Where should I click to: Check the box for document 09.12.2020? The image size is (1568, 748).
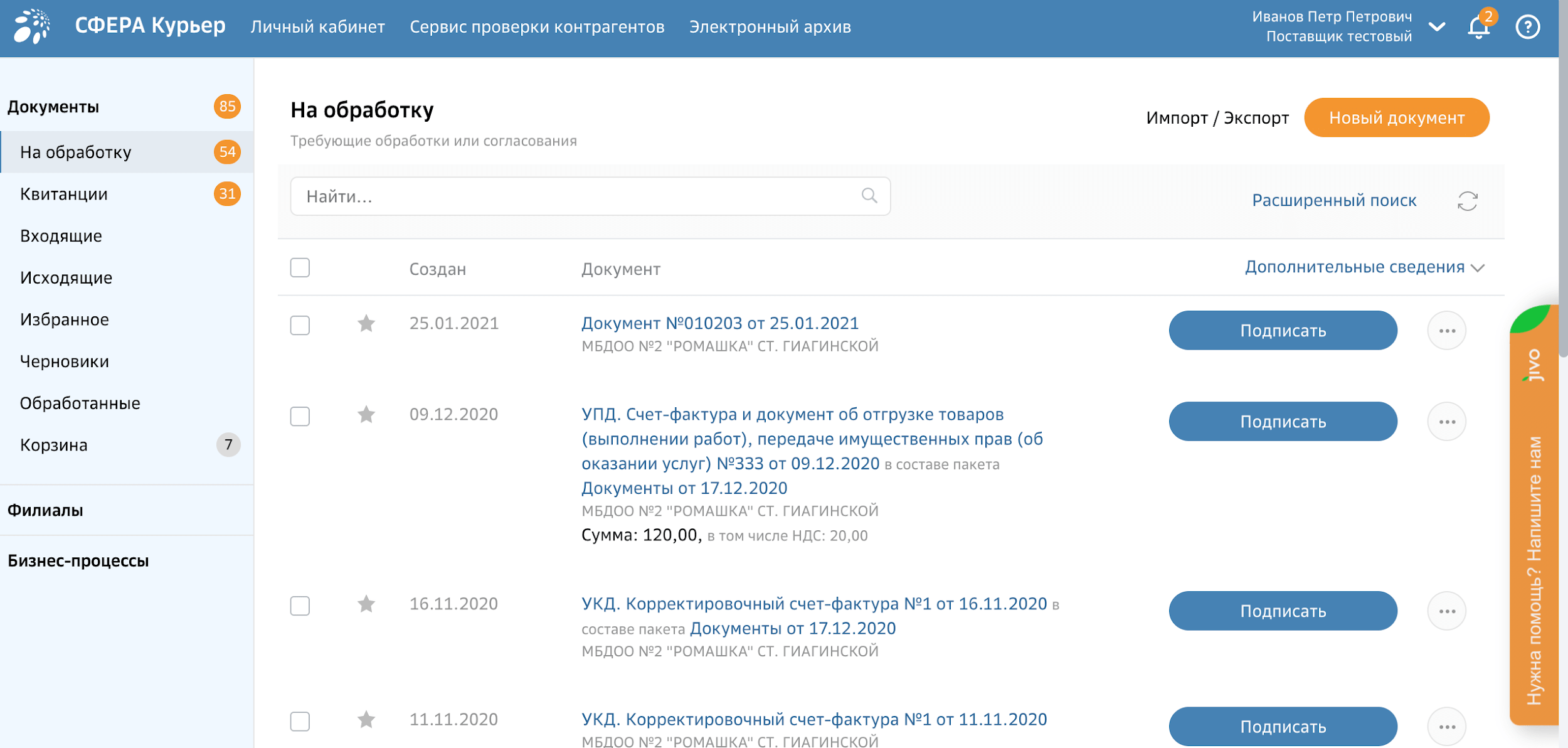300,417
